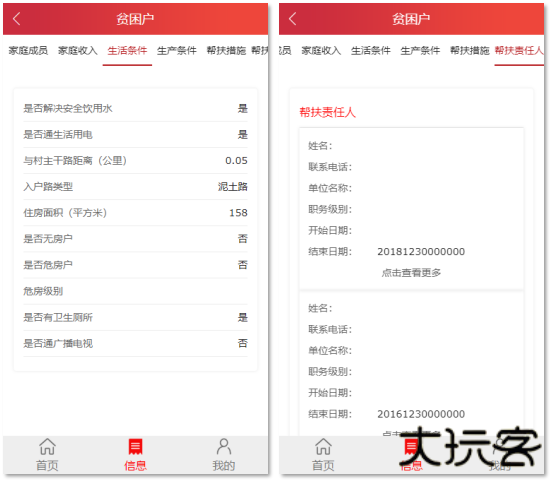Go back using left screen's back arrow

tap(16, 19)
